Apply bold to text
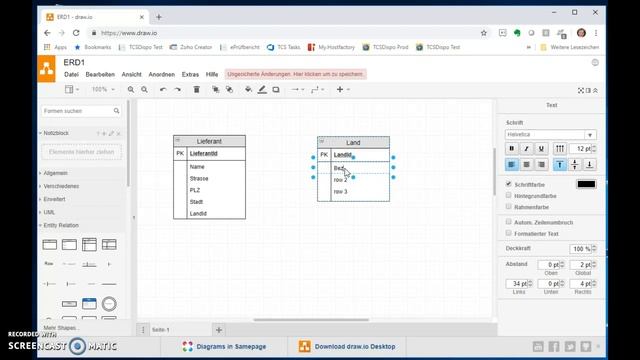640x360 pixels. (512, 149)
